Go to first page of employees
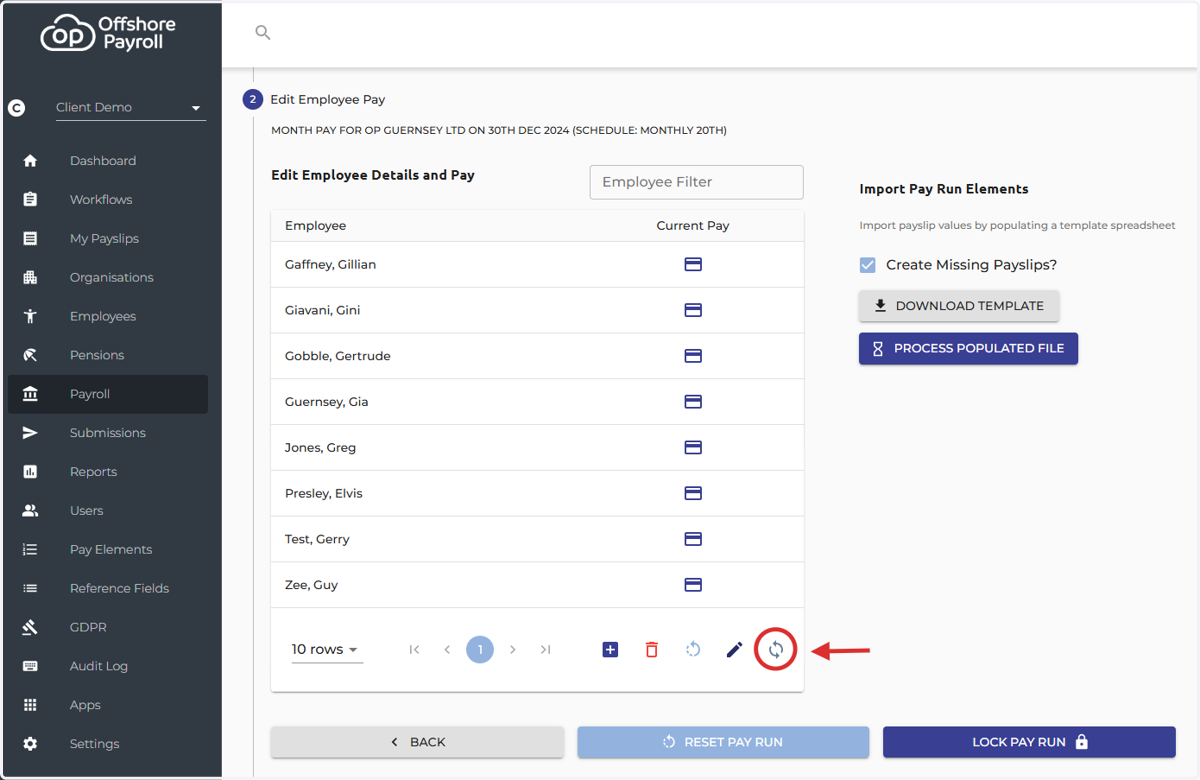Screen dimensions: 1200x780 414,650
